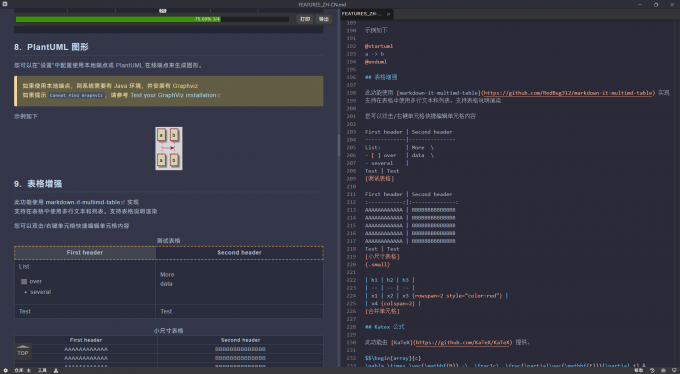Close the FEATURES_ZH-CN editor tab

[388, 14]
